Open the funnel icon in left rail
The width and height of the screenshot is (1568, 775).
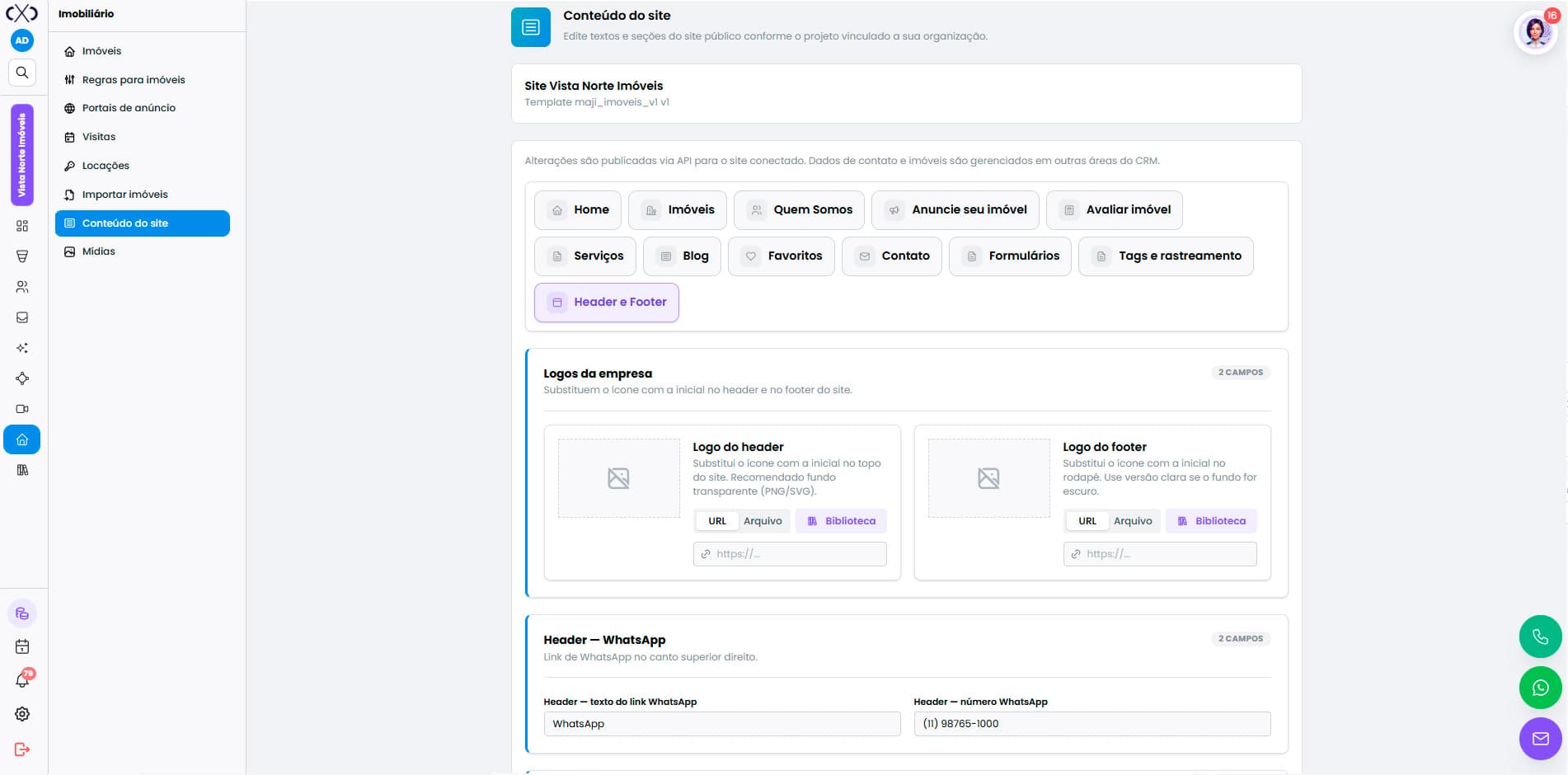pyautogui.click(x=22, y=256)
